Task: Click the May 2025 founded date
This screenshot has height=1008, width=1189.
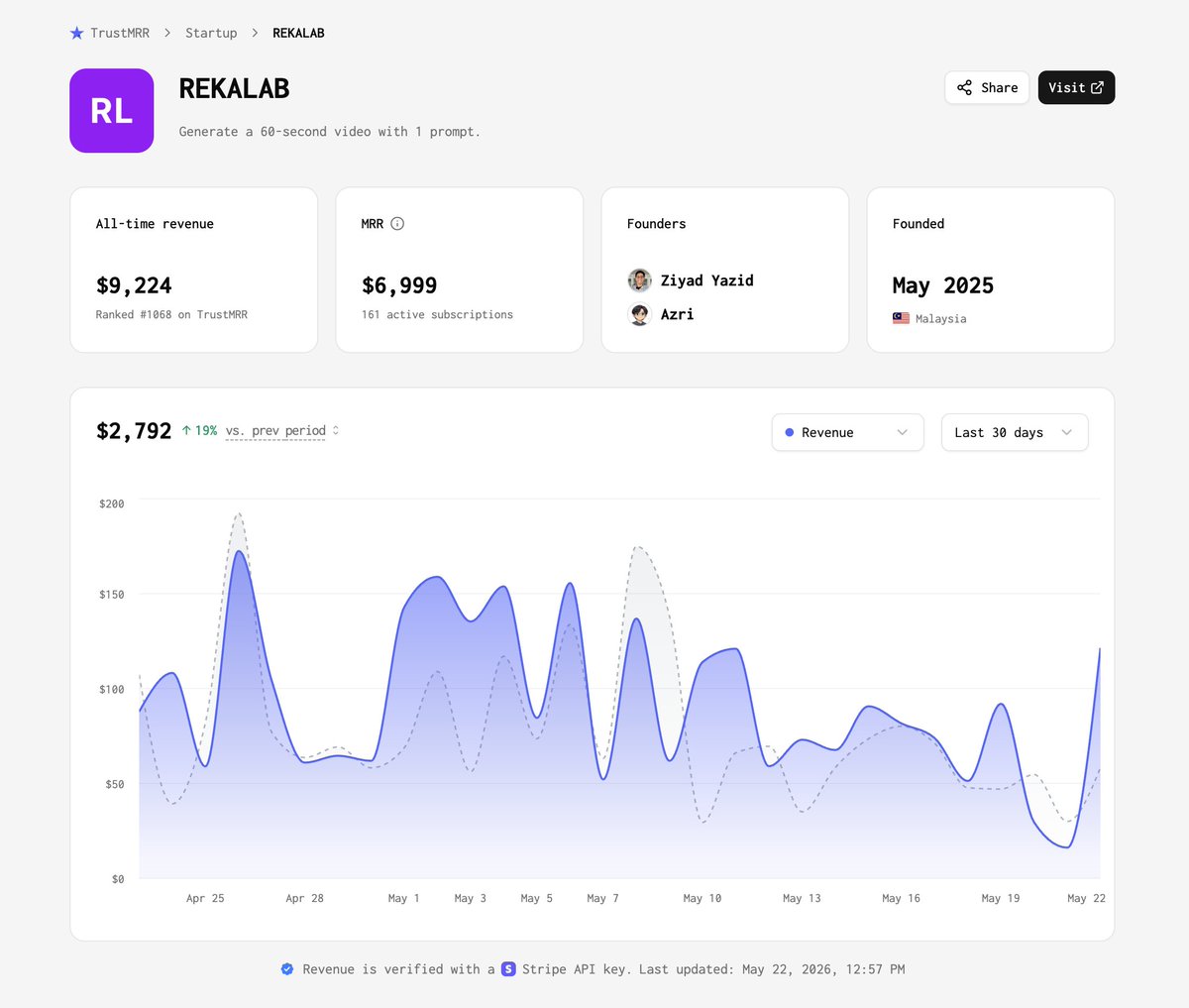Action: (x=942, y=285)
